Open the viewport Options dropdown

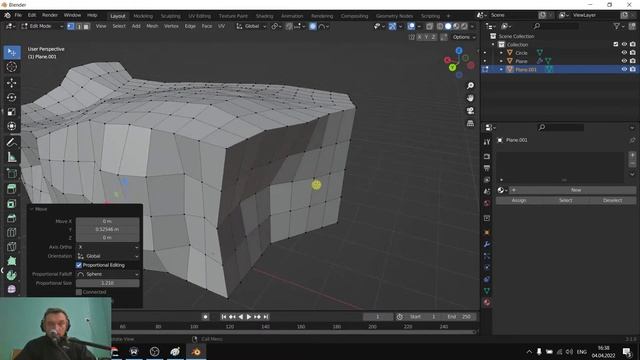[x=464, y=37]
